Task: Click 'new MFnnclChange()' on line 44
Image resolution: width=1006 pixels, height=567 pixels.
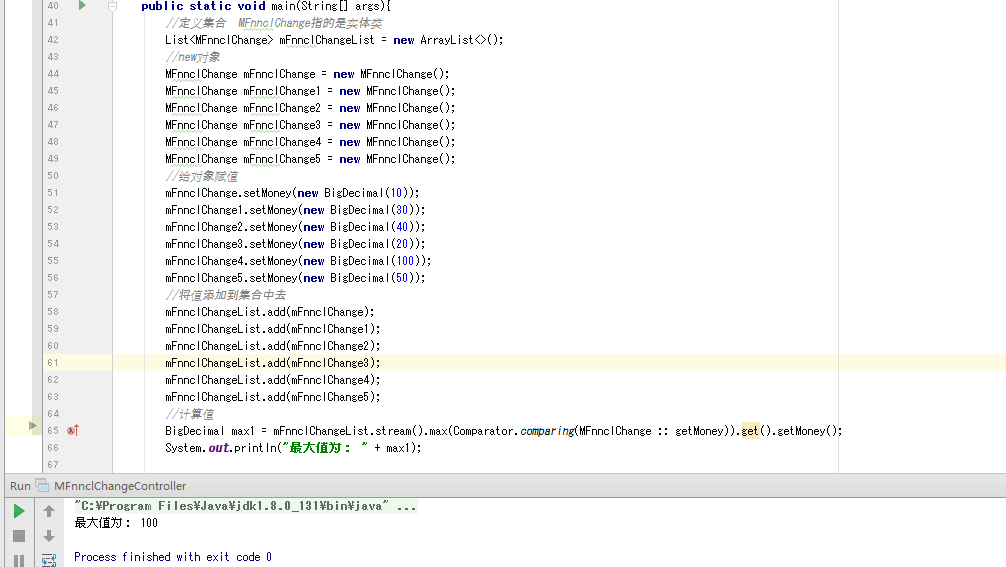Action: click(391, 74)
